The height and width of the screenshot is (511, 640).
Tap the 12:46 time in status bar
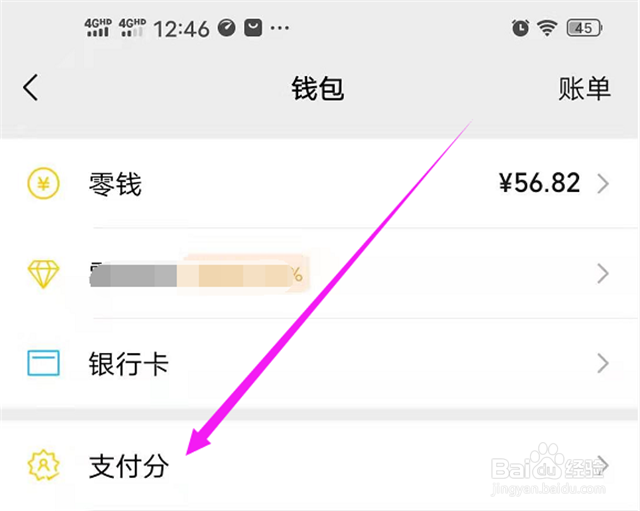coord(181,28)
